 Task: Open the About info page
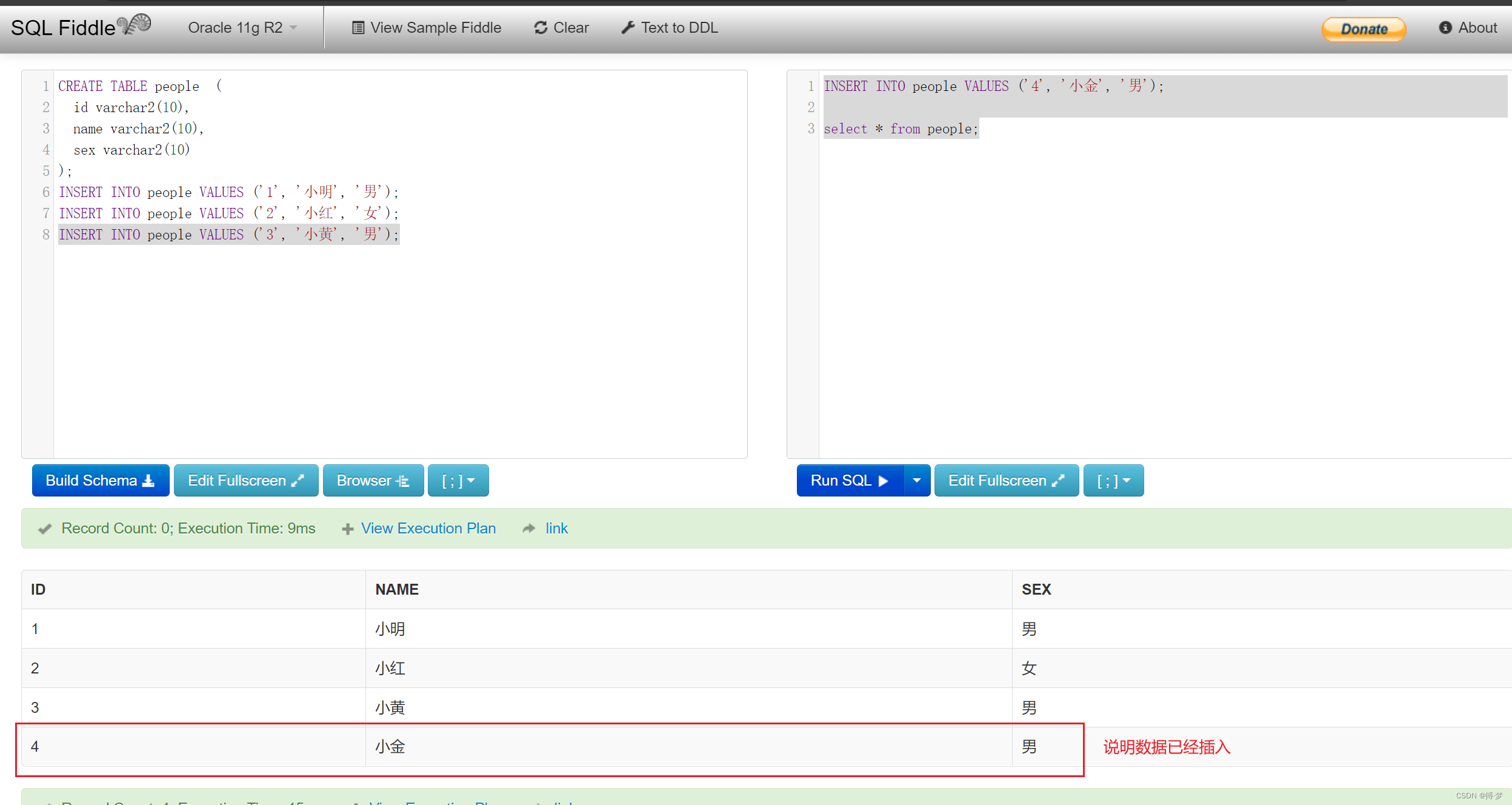(1468, 28)
